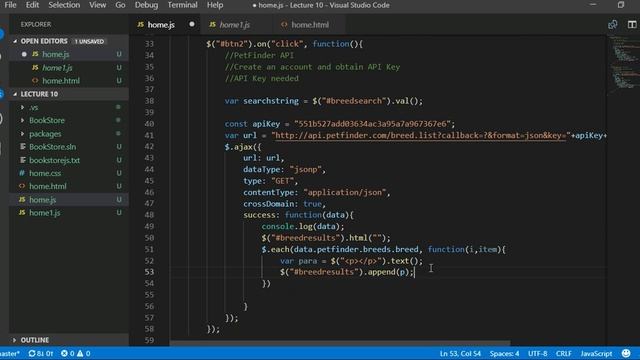This screenshot has height=360, width=640.
Task: Expand the BookStore folder
Action: 22,120
